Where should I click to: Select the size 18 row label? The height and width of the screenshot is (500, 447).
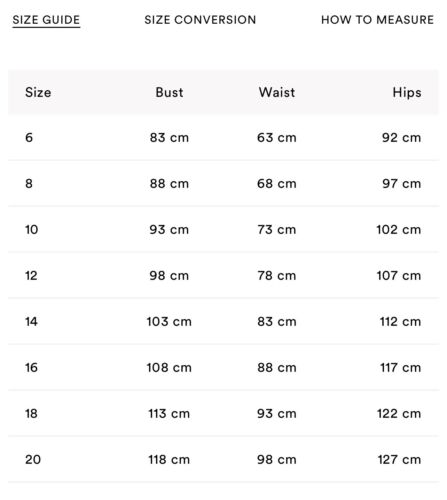tap(31, 413)
